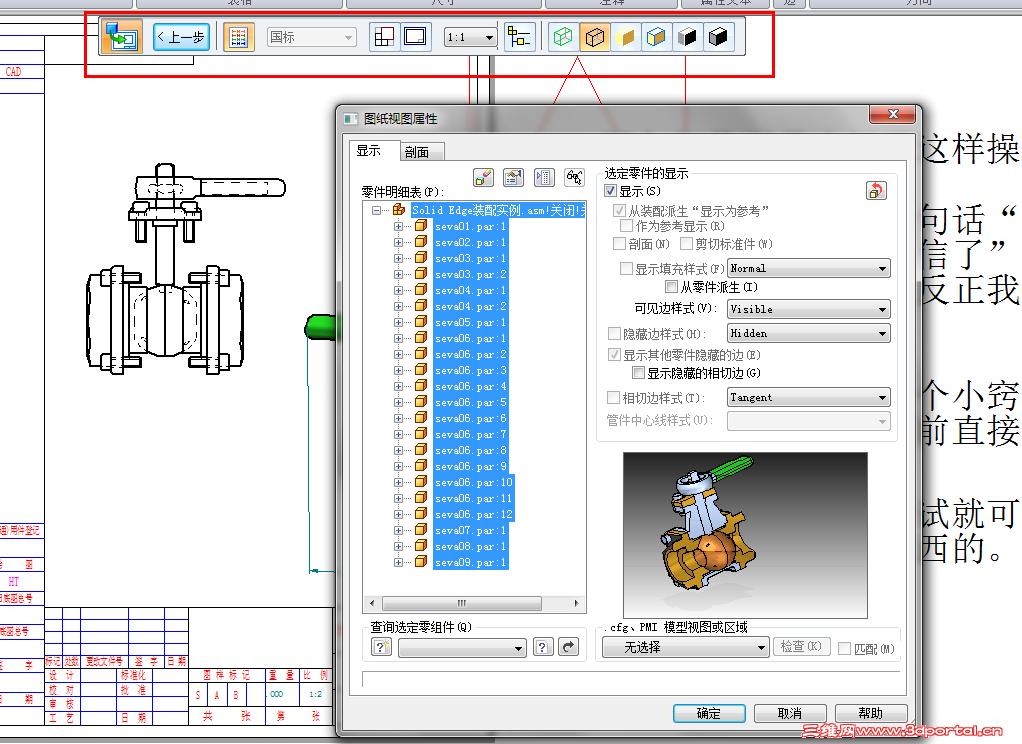
Task: Toggle the 显示(S) checkbox
Action: coord(611,191)
